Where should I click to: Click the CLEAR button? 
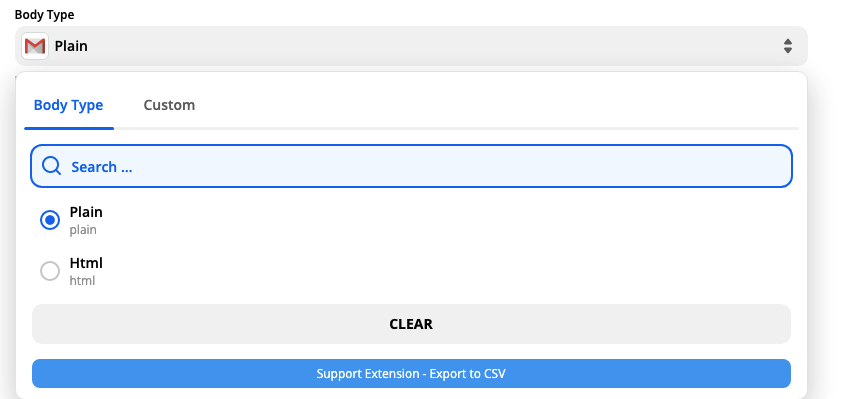coord(411,324)
